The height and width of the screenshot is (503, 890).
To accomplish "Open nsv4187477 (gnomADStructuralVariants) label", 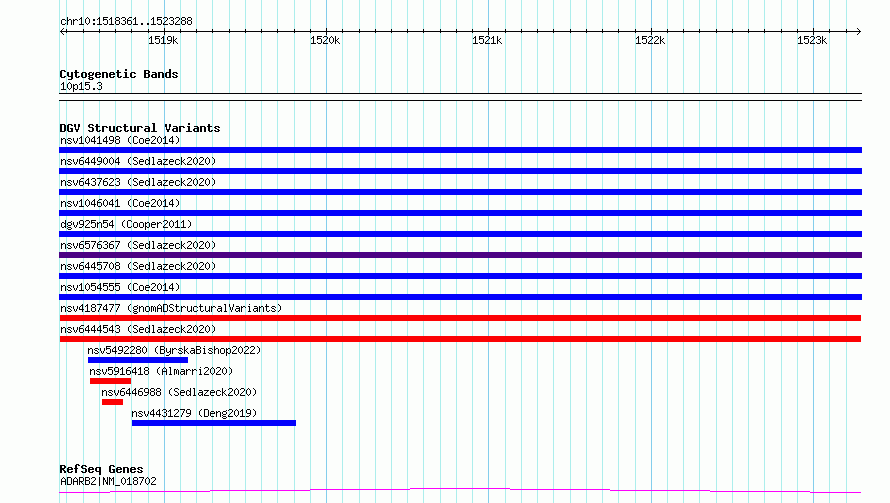I will click(x=171, y=308).
